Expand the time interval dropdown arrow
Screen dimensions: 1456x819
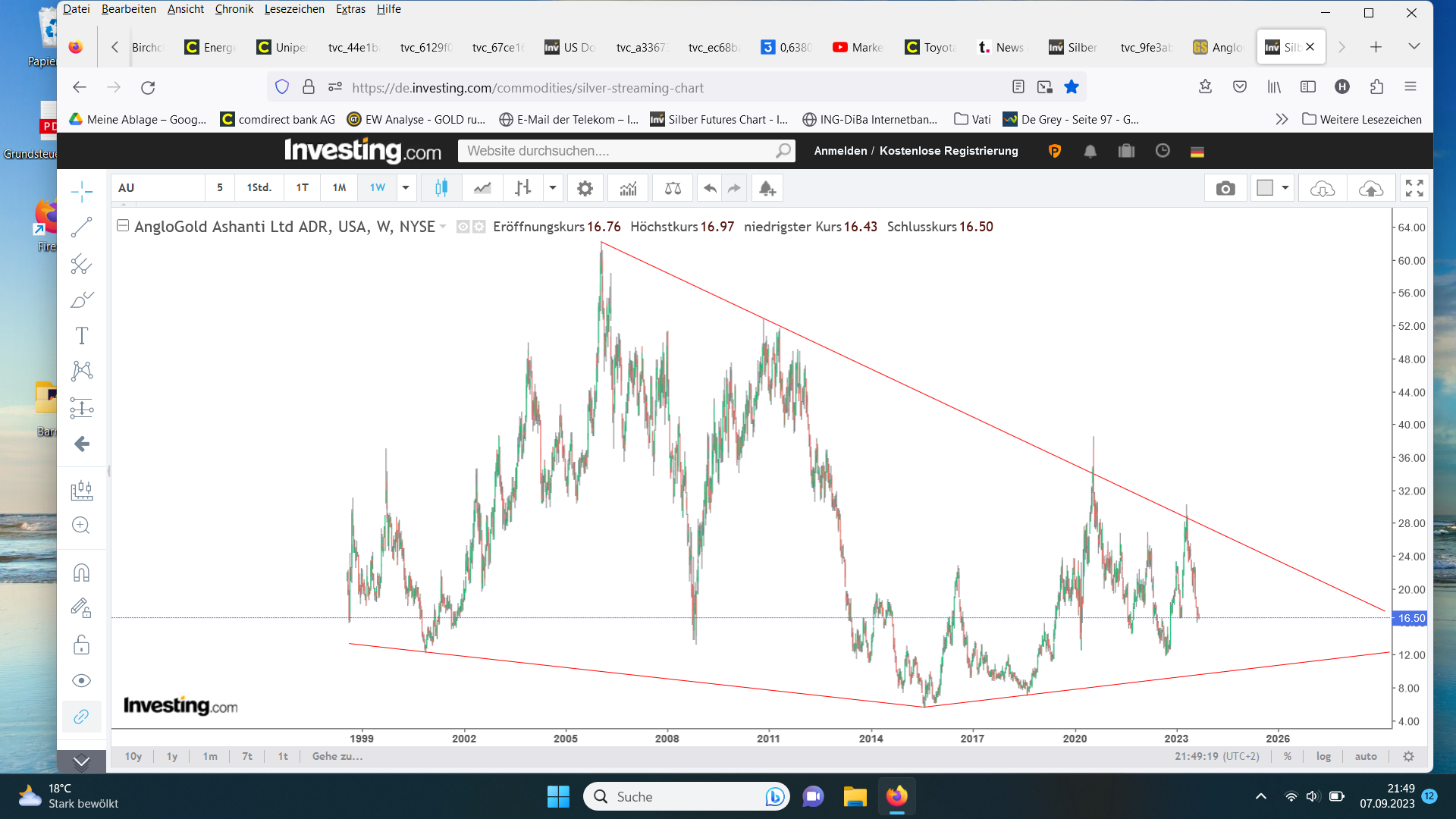coord(406,188)
